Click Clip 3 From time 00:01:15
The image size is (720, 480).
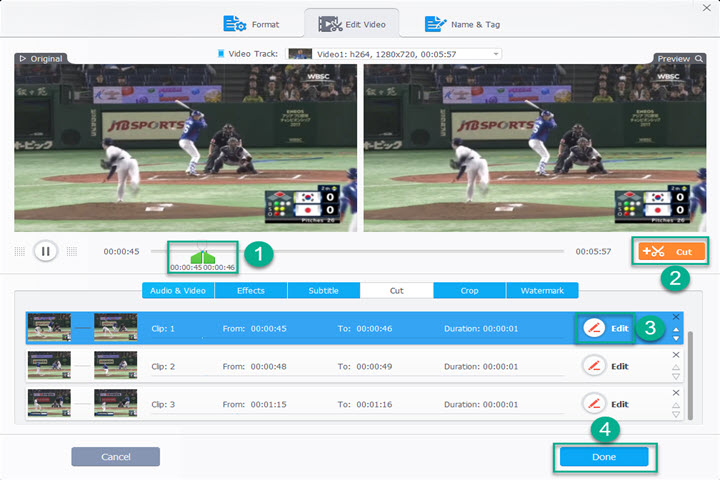269,404
